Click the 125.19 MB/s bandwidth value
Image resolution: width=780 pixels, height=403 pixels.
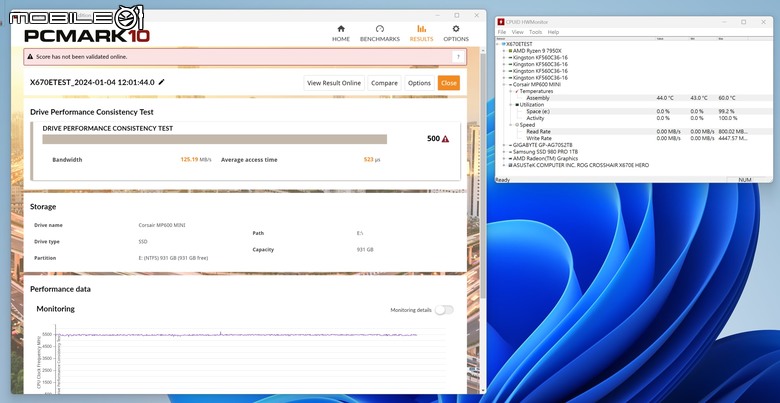click(x=196, y=160)
